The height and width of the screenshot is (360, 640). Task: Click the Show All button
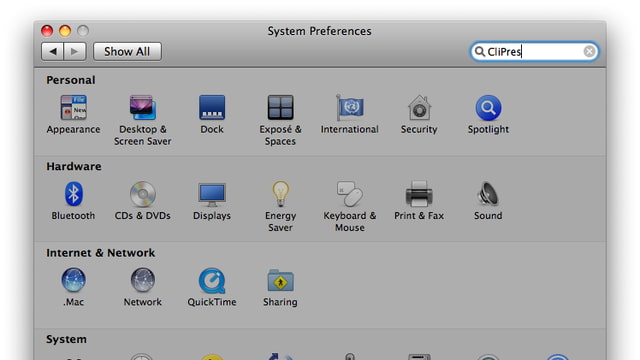pos(127,51)
